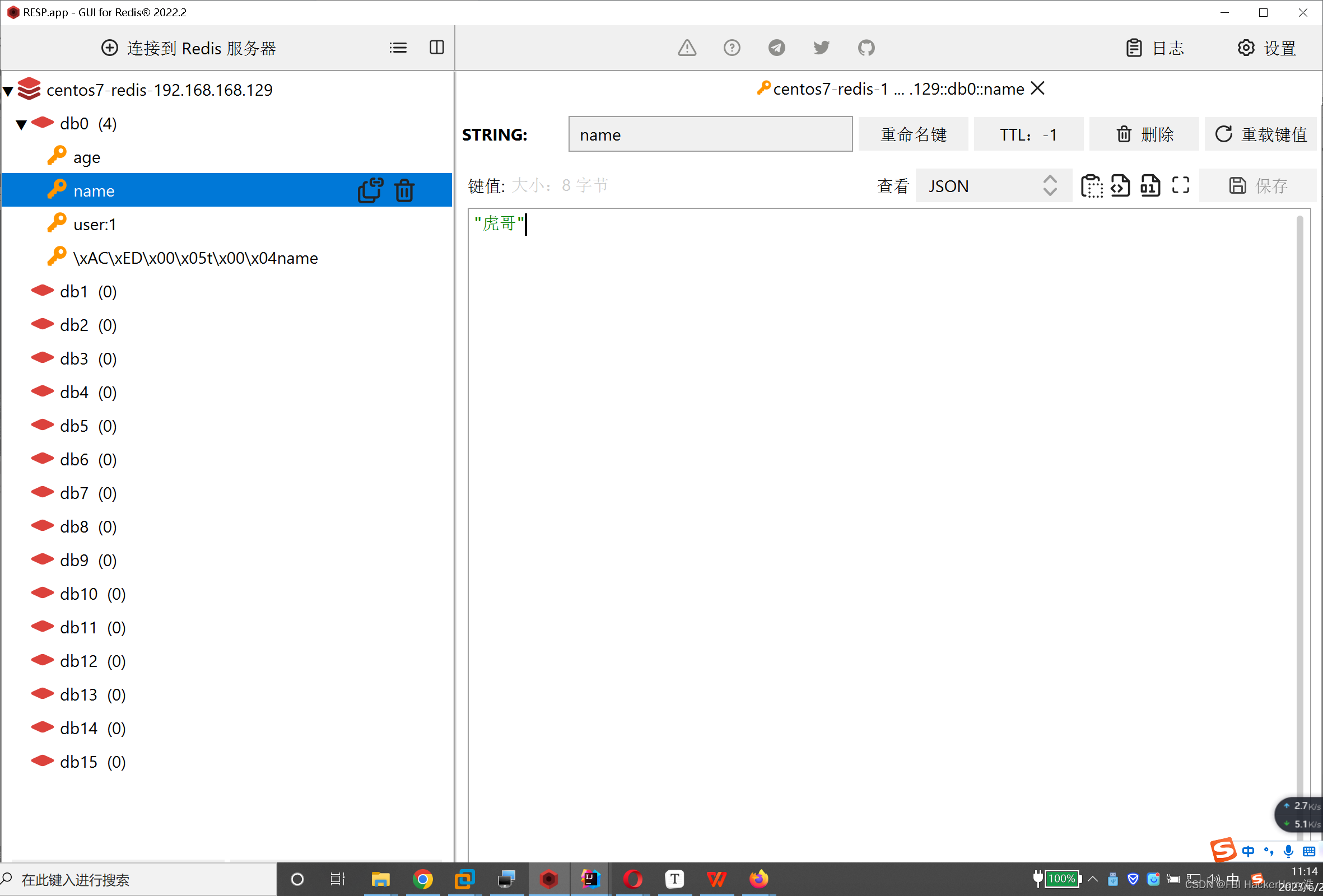Click the 重载键值 reload value button
1323x896 pixels.
coord(1260,134)
